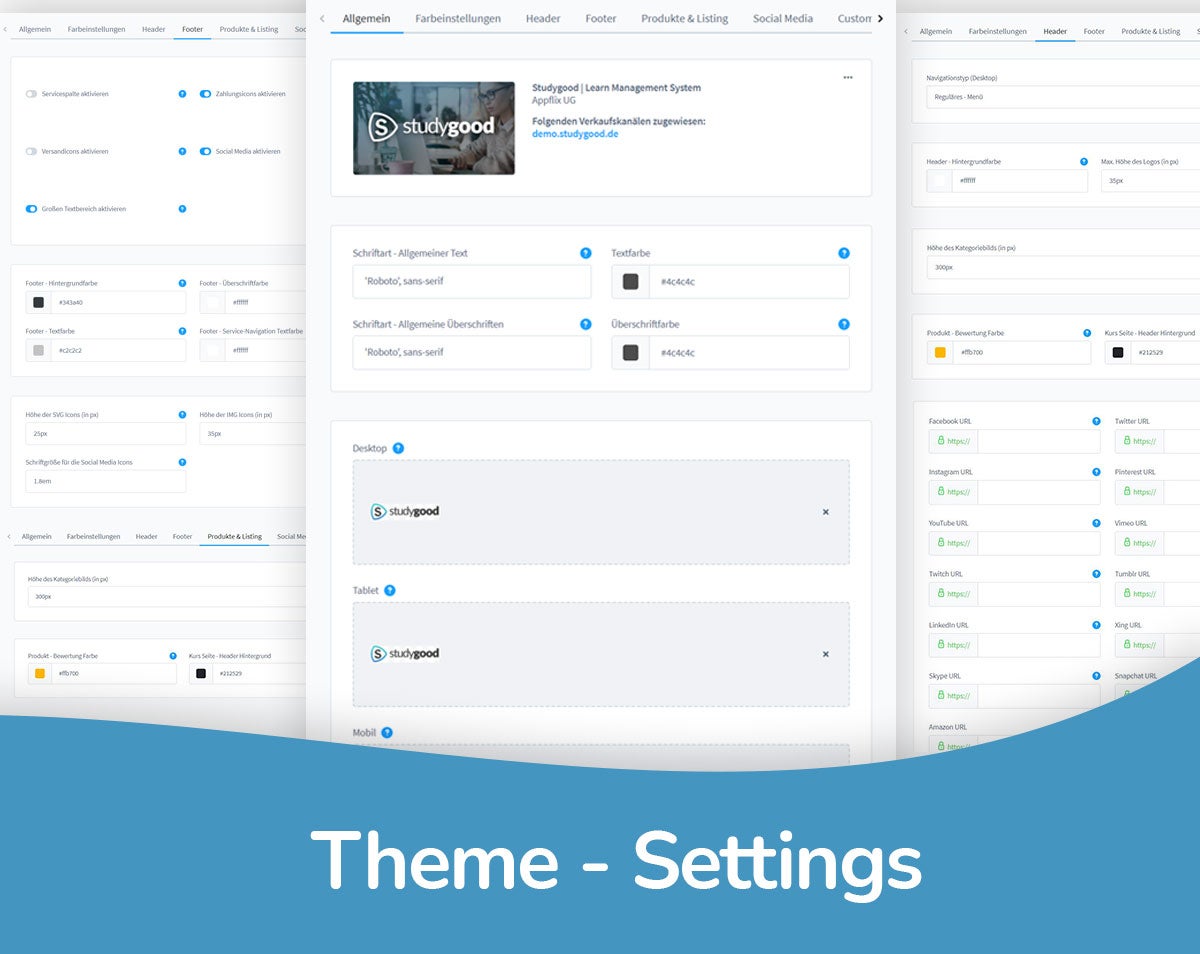Viewport: 1200px width, 954px height.
Task: Open help icon for Header - Hintergrundfarbe
Action: click(1084, 161)
